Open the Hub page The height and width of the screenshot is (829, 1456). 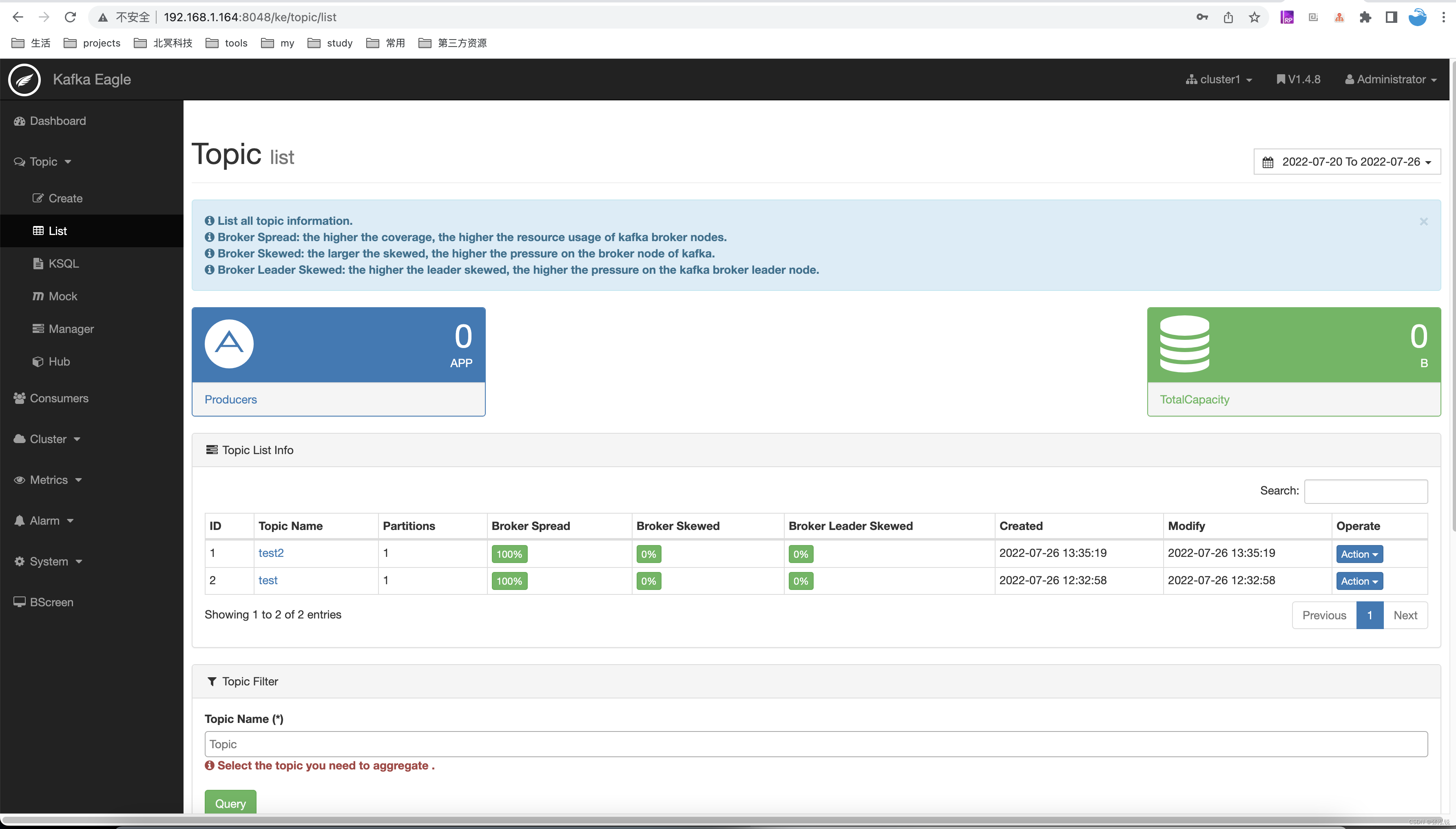tap(51, 361)
